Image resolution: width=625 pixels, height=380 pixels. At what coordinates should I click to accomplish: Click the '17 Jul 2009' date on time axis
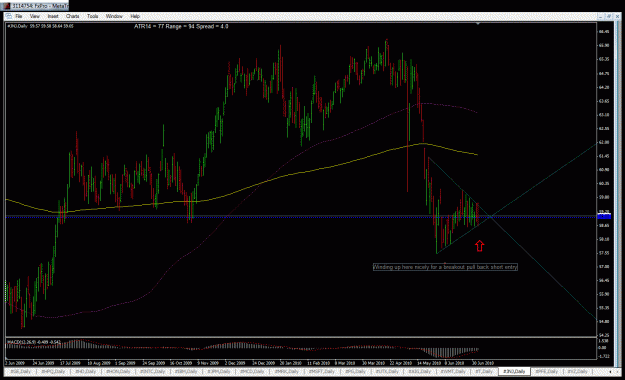[x=70, y=363]
